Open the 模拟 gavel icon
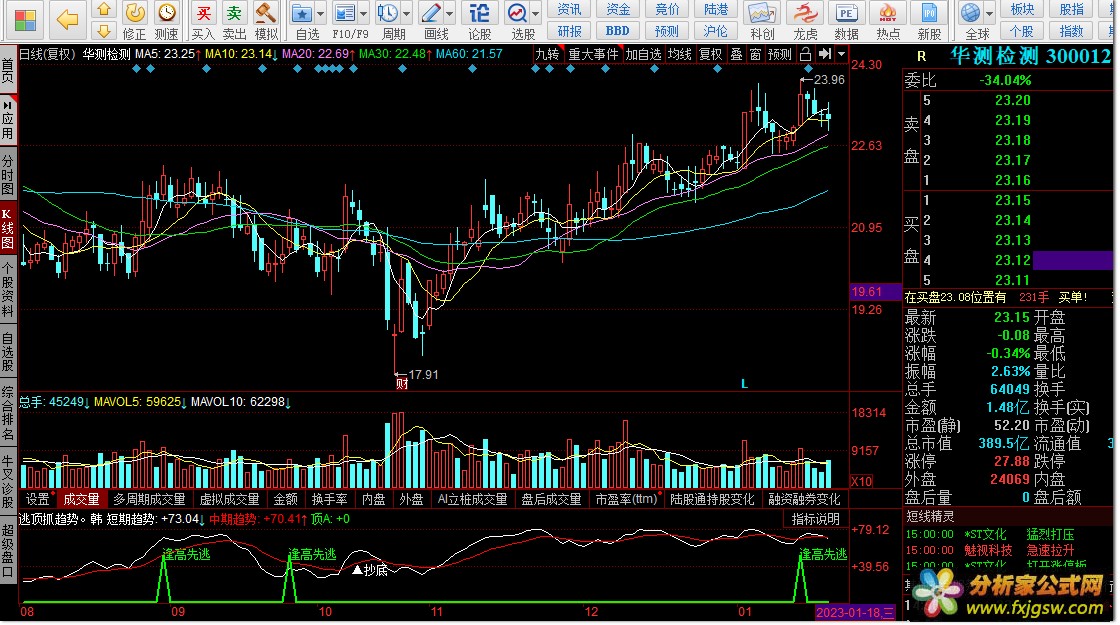This screenshot has height=625, width=1120. point(266,13)
